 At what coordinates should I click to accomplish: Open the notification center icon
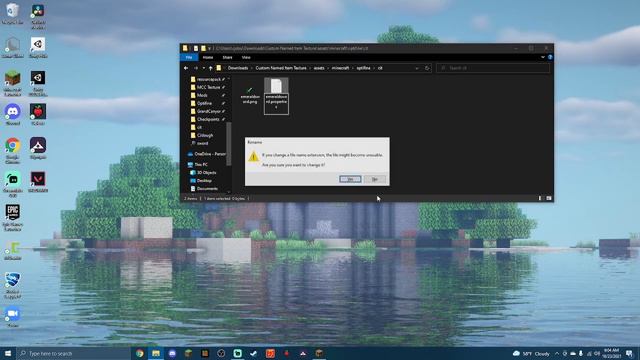click(629, 353)
